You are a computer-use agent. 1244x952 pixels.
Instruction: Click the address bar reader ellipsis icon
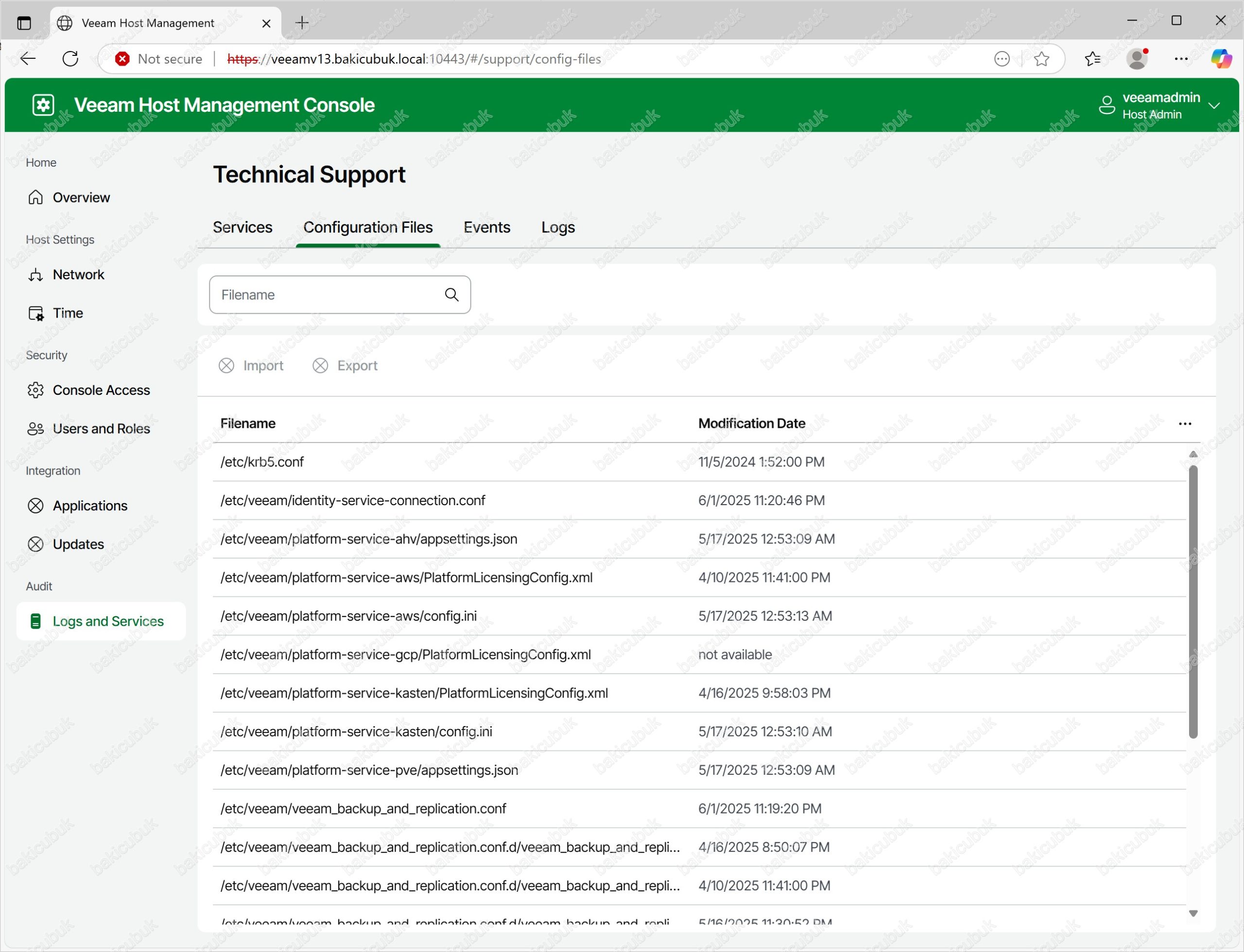1002,58
